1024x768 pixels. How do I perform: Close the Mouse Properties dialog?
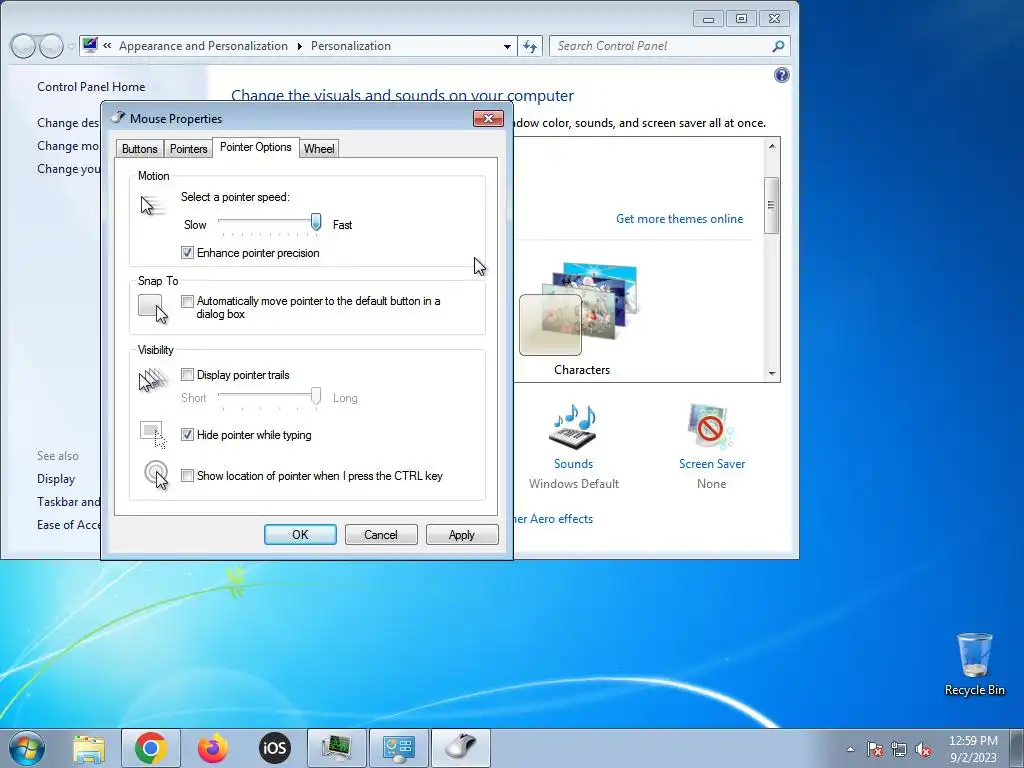point(488,118)
